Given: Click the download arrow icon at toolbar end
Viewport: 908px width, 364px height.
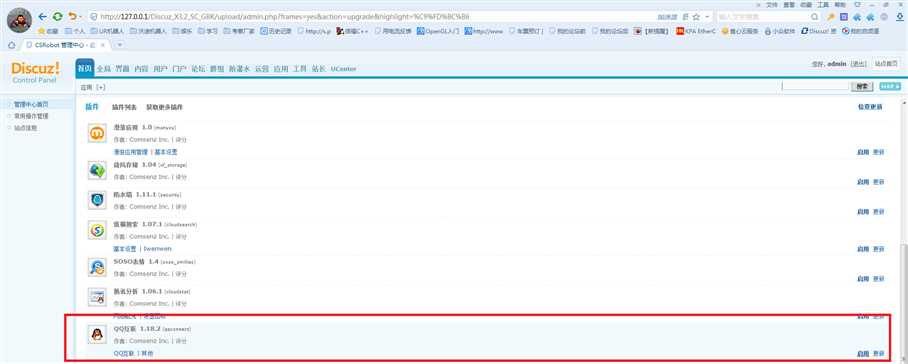Looking at the screenshot, I should pyautogui.click(x=899, y=17).
